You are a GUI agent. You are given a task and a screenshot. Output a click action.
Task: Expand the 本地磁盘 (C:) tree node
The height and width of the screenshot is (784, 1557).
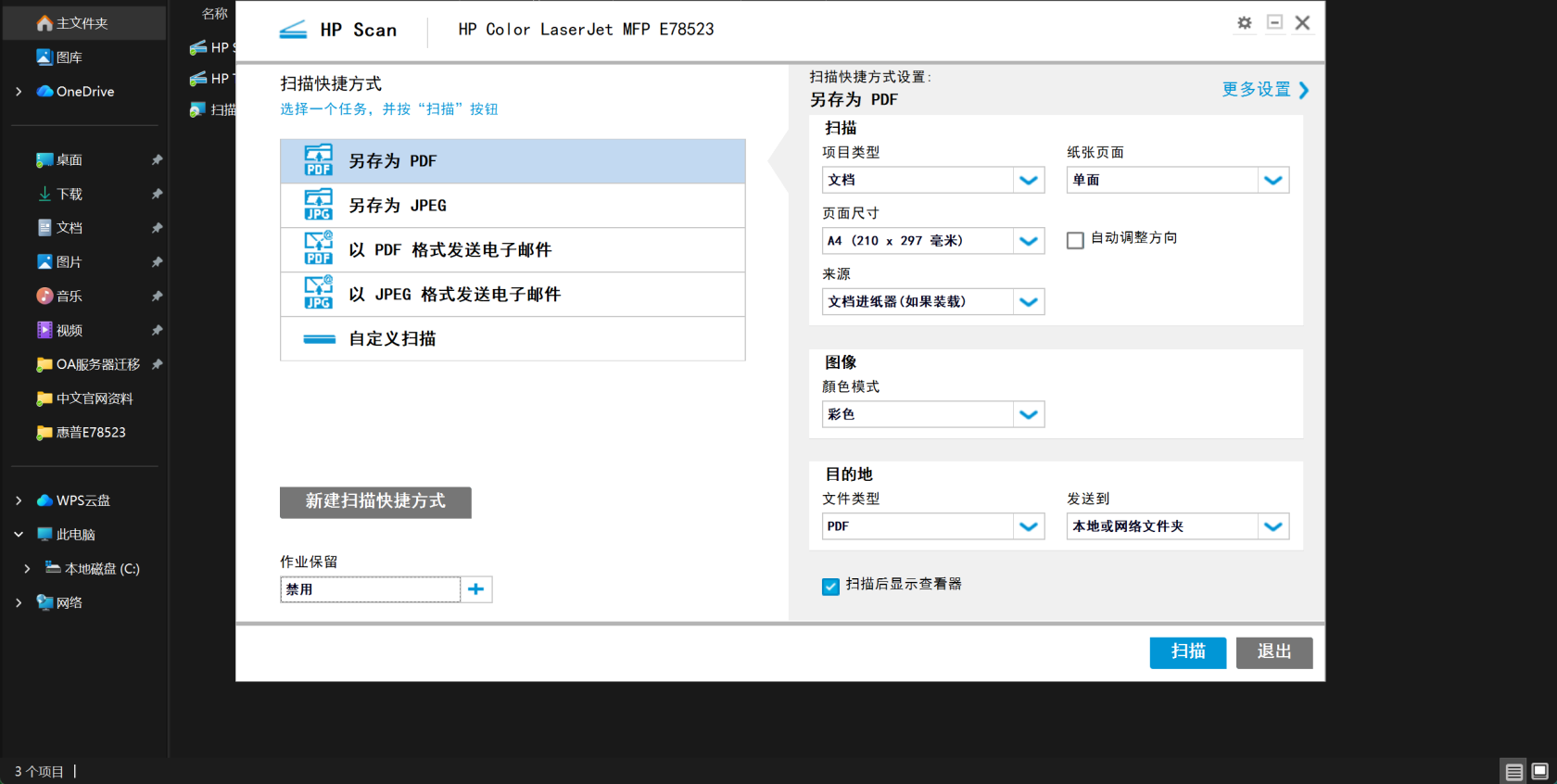(27, 569)
